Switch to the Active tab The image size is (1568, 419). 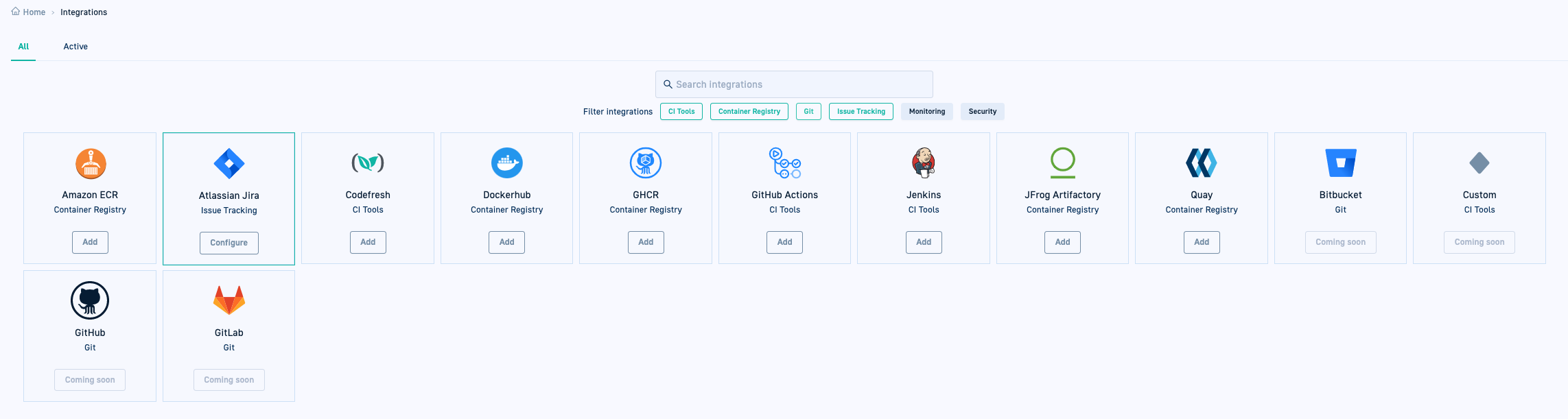[75, 47]
